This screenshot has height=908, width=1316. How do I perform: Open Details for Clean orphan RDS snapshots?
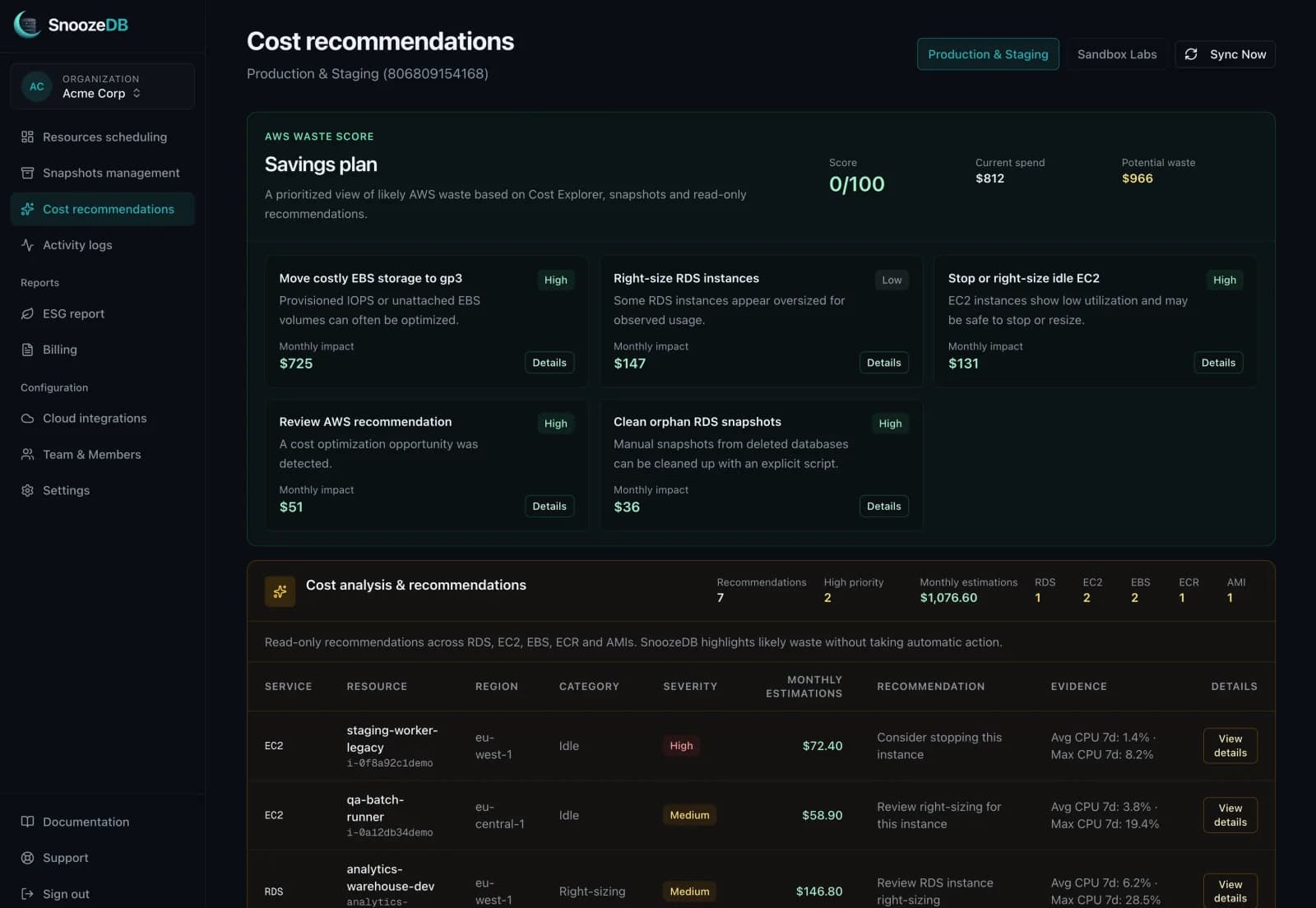[884, 507]
